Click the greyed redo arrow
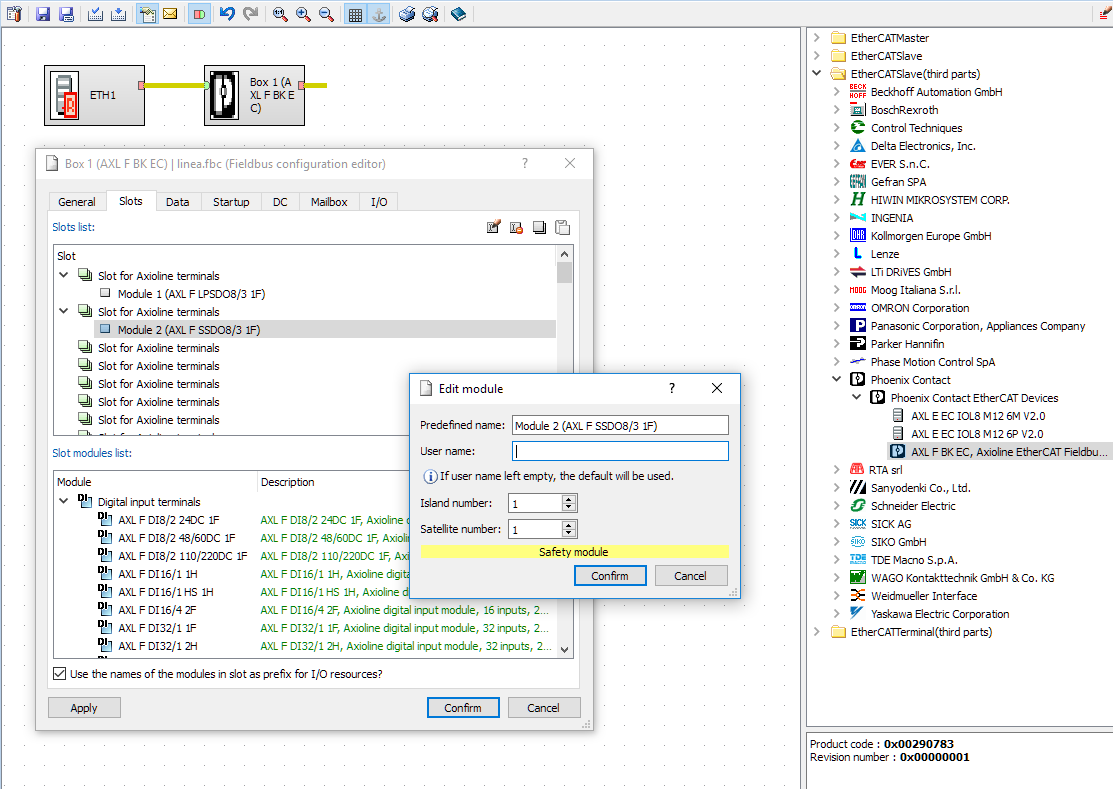Viewport: 1113px width, 789px height. tap(251, 13)
